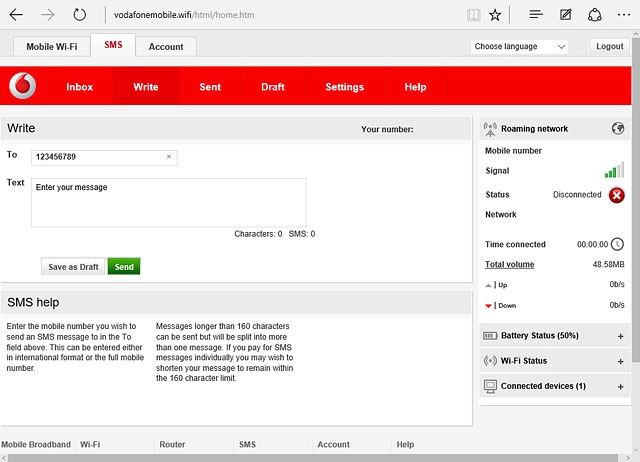Click the browser refresh icon
The image size is (640, 462).
coord(80,15)
